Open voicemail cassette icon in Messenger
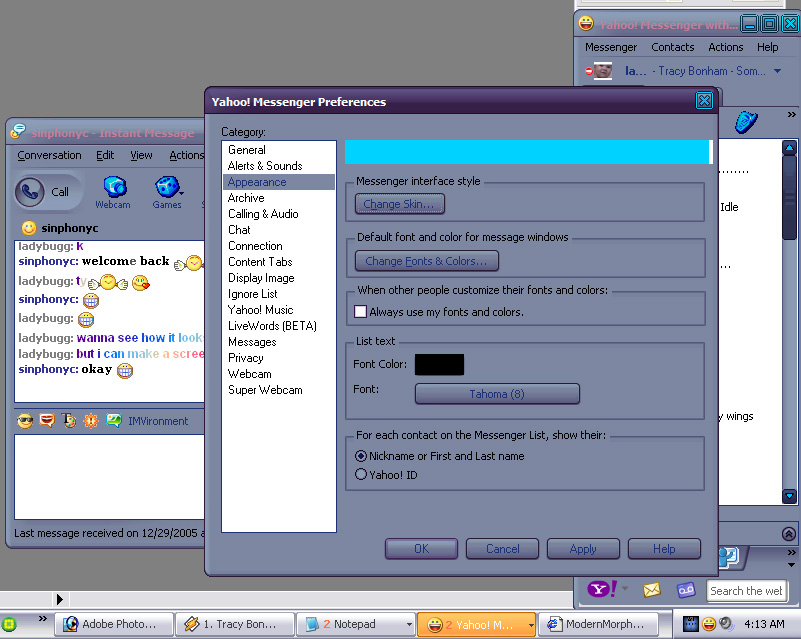This screenshot has width=801, height=639. [686, 590]
